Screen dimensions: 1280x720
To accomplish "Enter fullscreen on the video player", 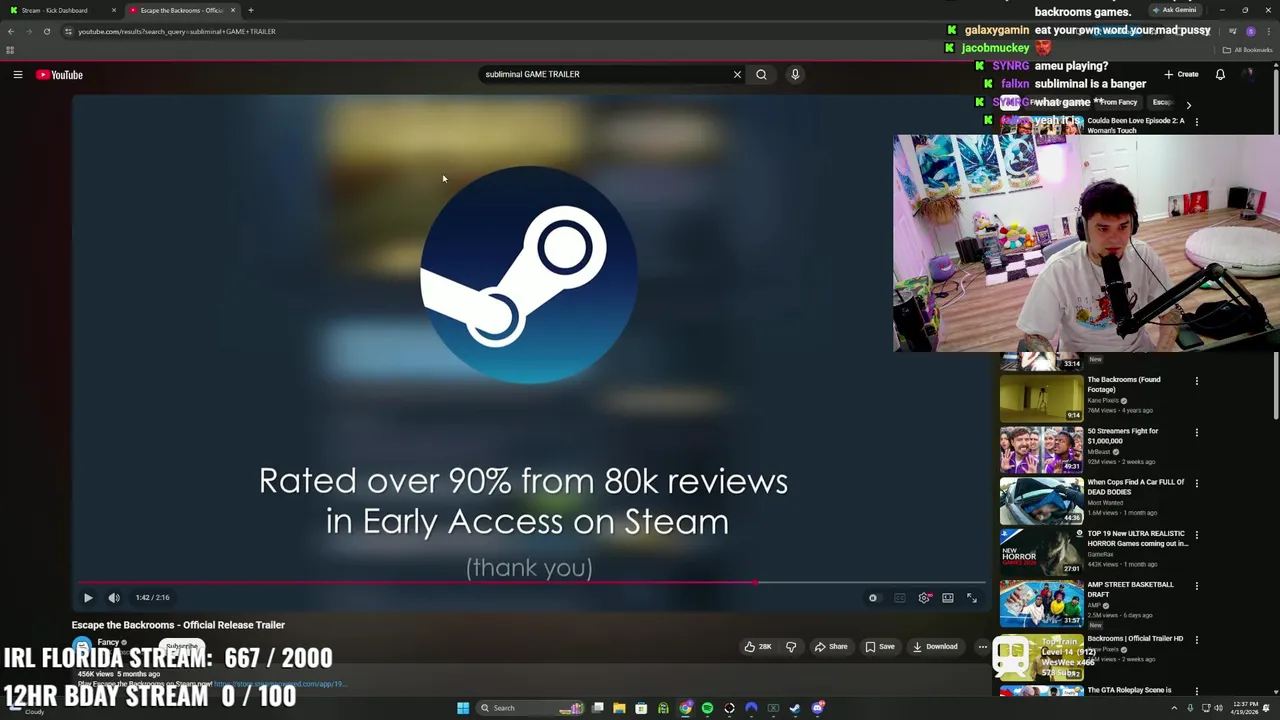I will (x=972, y=598).
